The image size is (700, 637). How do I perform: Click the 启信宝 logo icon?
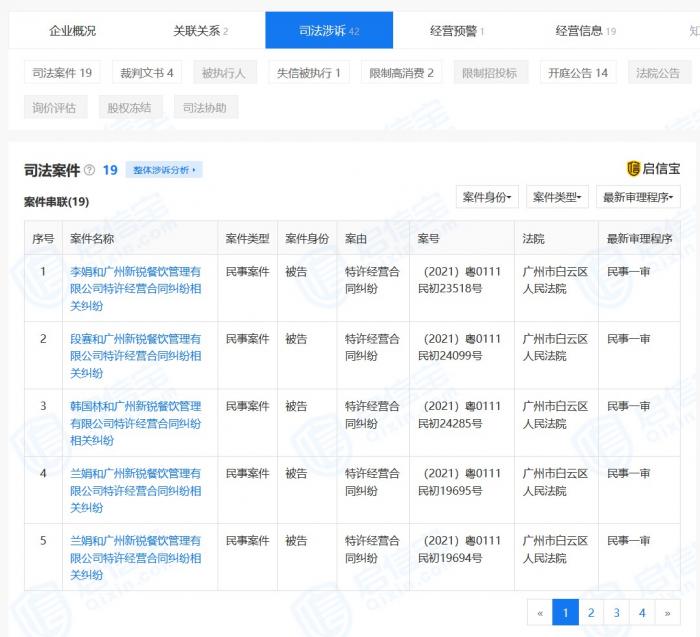tap(634, 169)
